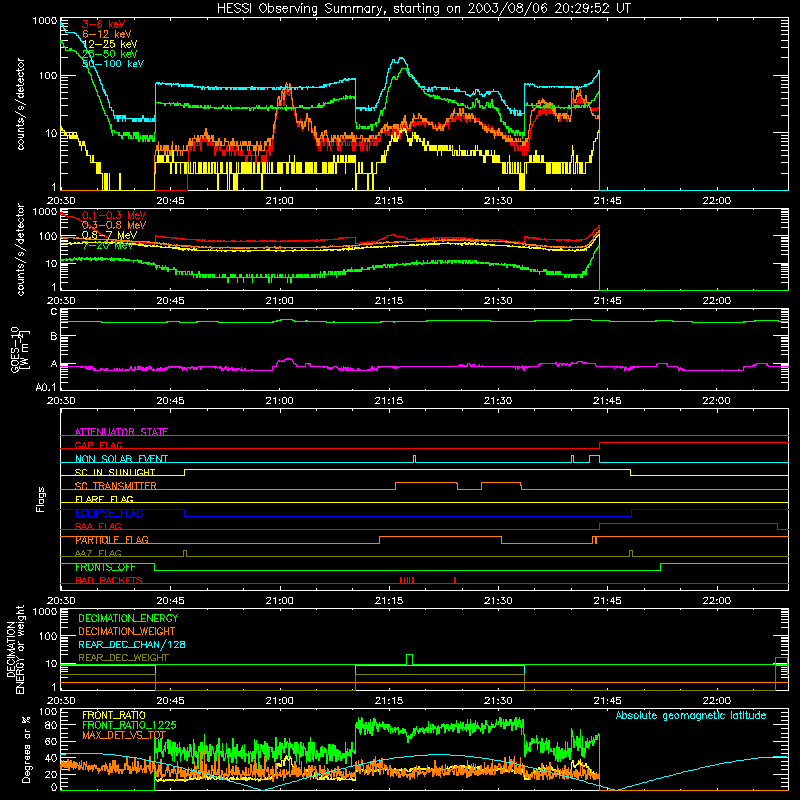Select the orange 6-12 keV legend label
The height and width of the screenshot is (800, 800).
(x=106, y=34)
